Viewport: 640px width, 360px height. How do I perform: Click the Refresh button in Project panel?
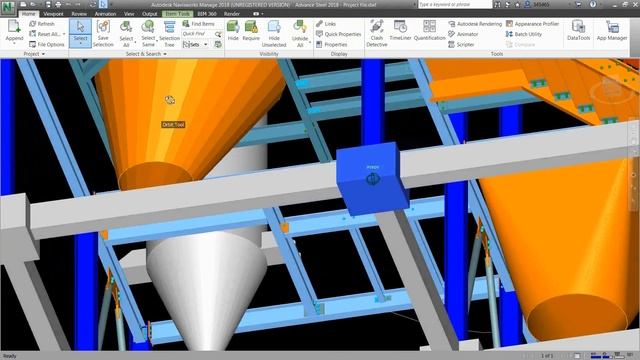(x=42, y=24)
